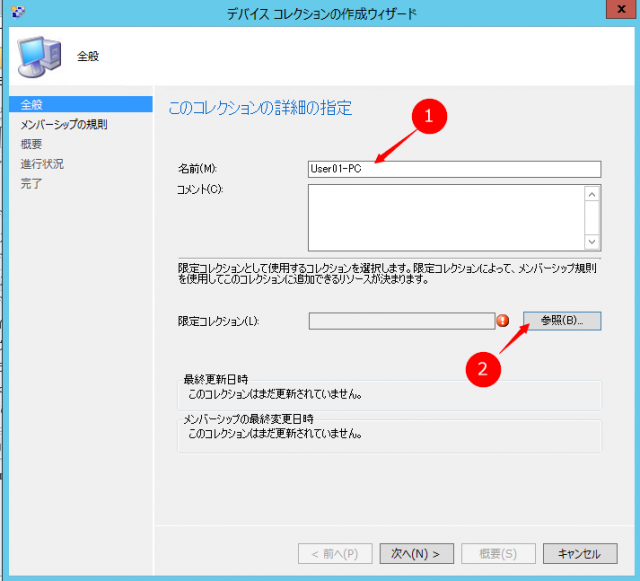Click the red annotation marker numbered 2
640x581 pixels.
point(482,368)
